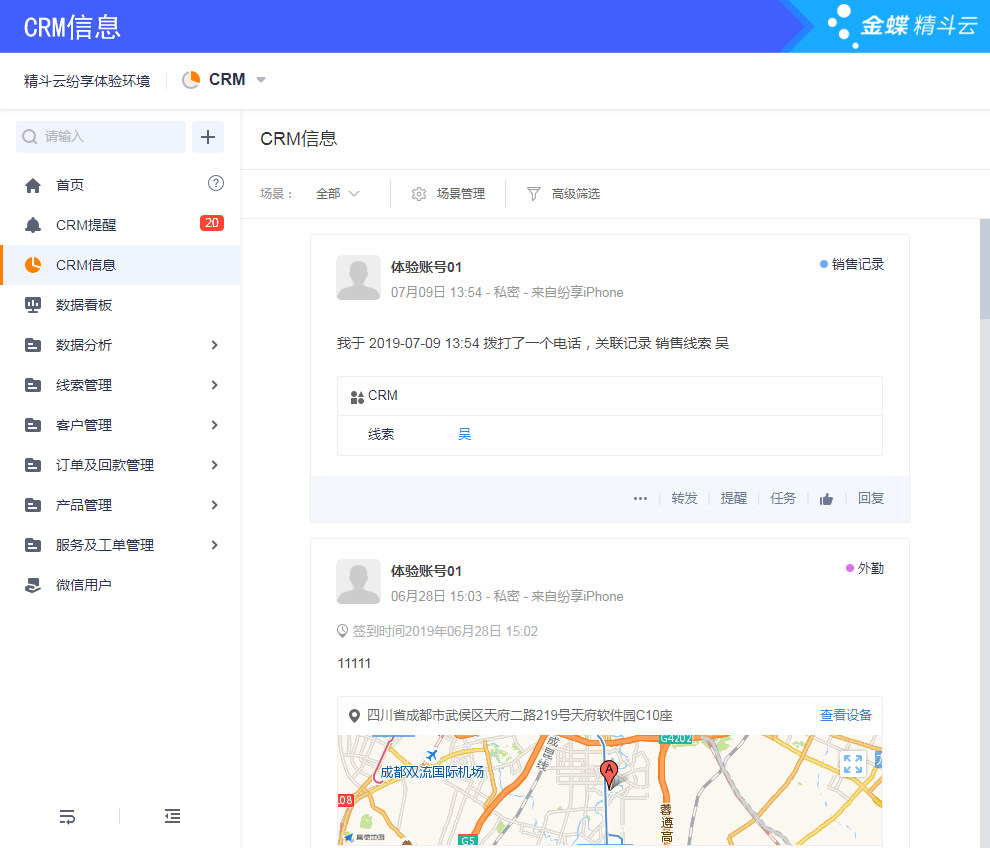Open 数据分析 menu item
The image size is (990, 848).
tap(120, 345)
